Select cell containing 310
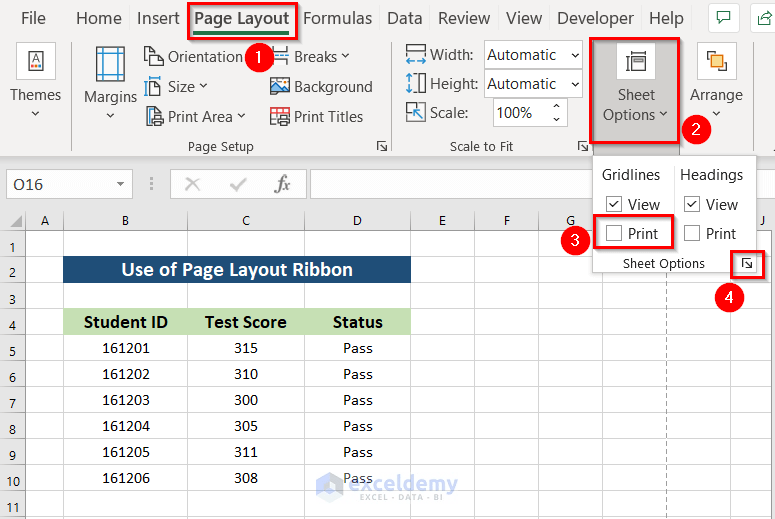Screen dimensions: 775x519 pos(246,374)
